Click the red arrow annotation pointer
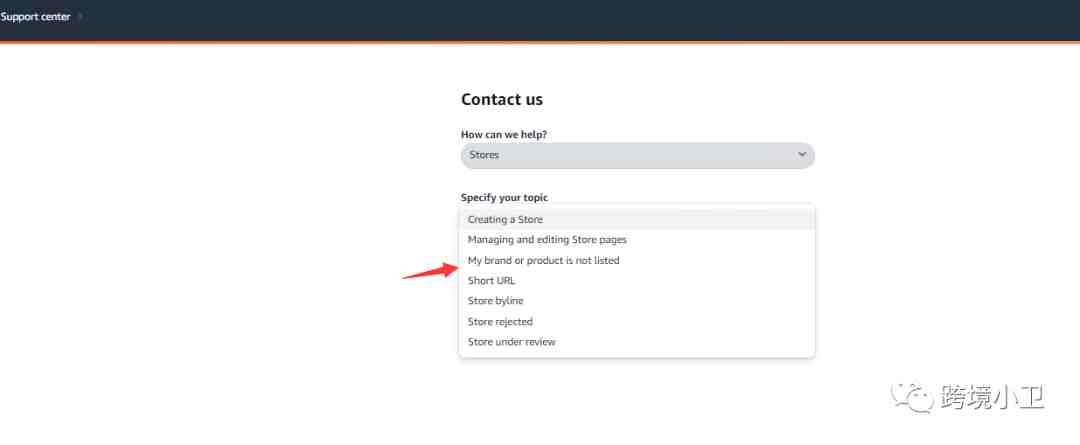The image size is (1080, 445). coord(430,271)
